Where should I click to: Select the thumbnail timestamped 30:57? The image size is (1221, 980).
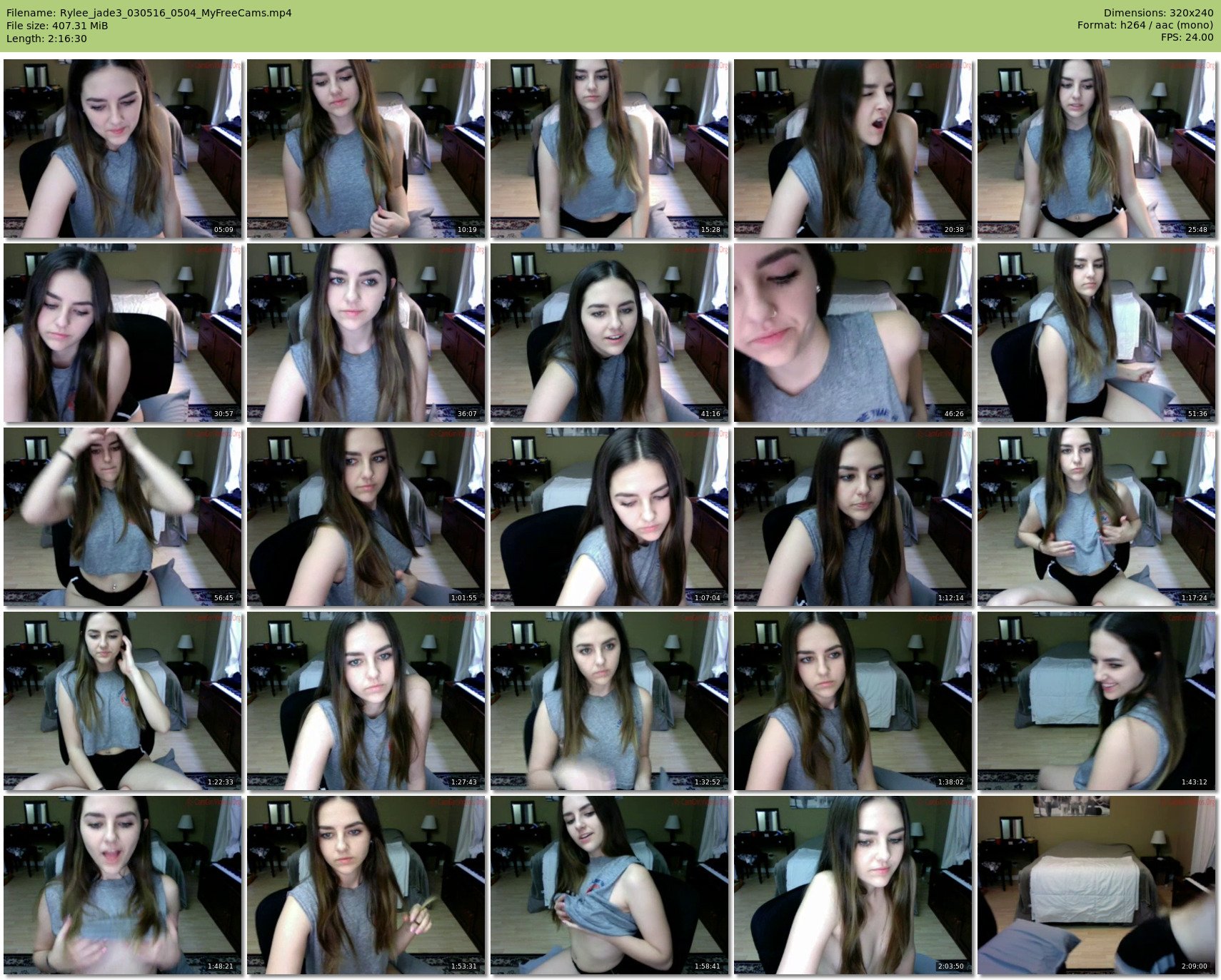tap(123, 333)
